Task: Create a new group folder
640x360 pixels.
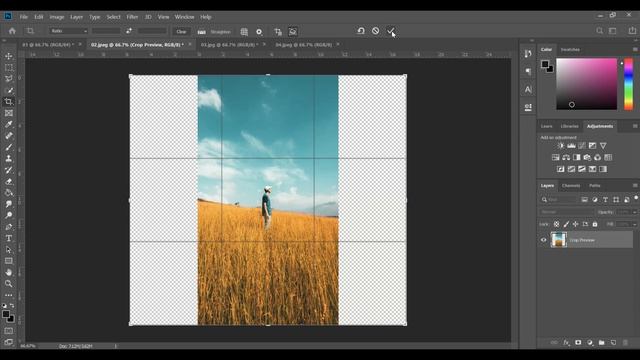Action: point(601,342)
